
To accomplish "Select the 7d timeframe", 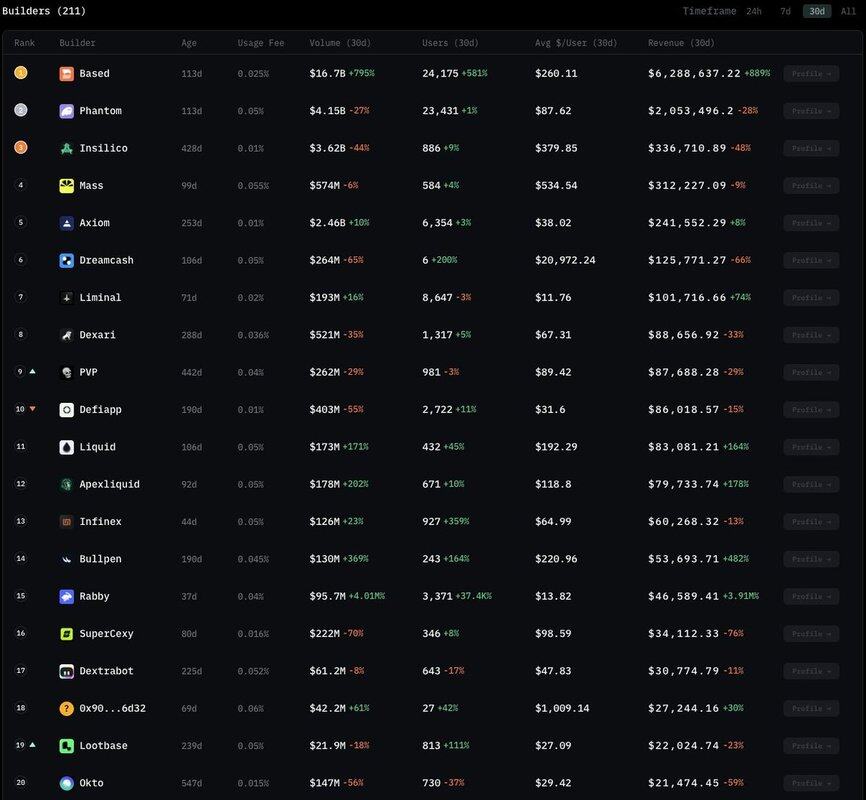I will point(785,11).
